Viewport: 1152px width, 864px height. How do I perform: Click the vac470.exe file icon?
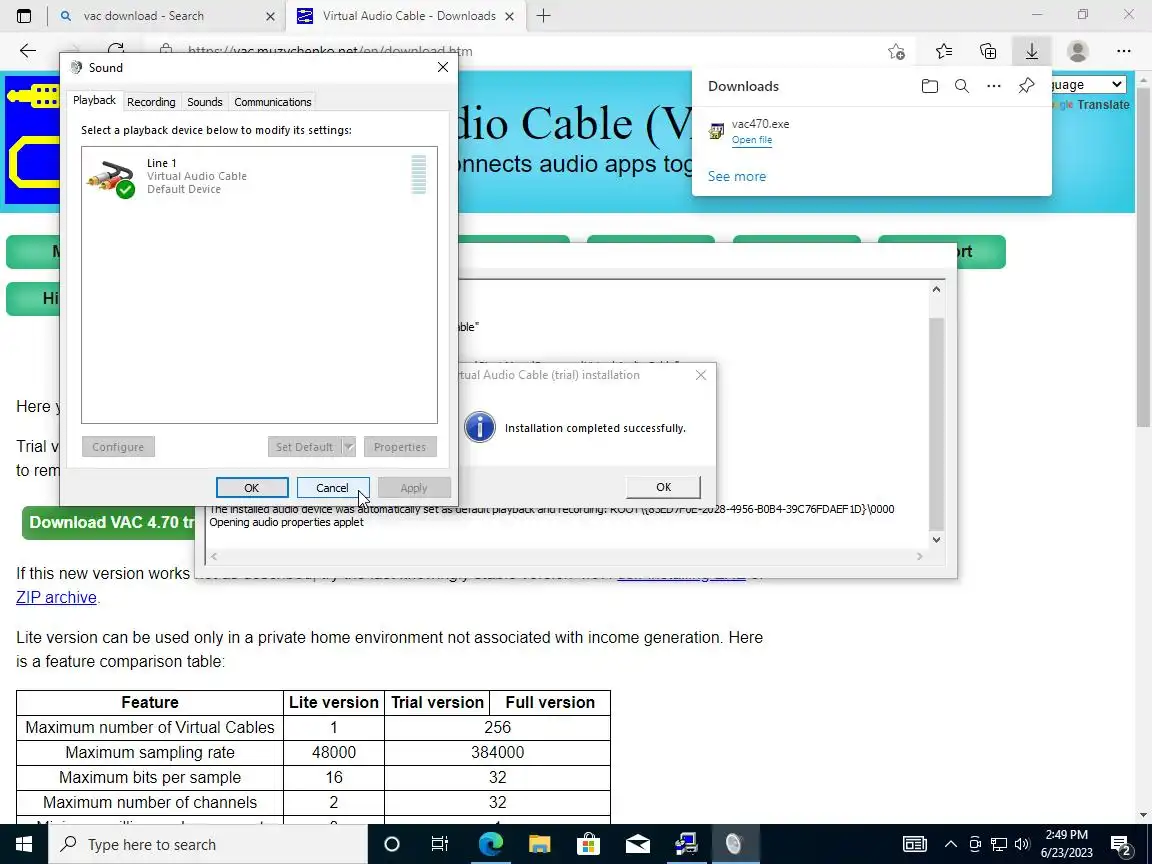(716, 132)
